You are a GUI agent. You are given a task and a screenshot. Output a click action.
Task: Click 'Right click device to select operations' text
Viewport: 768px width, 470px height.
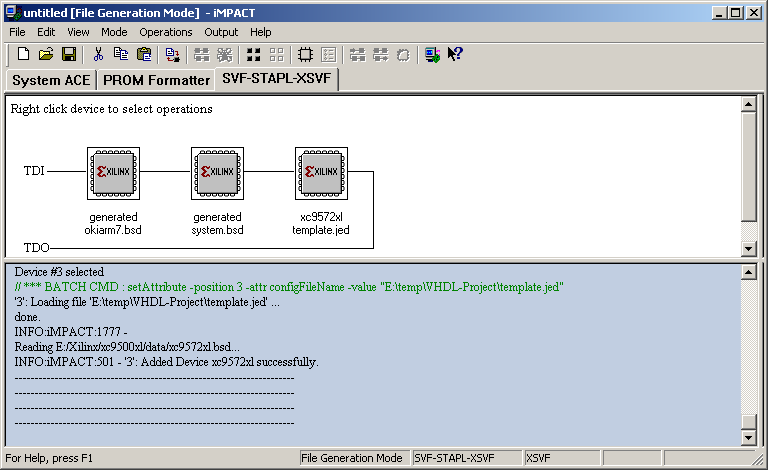coord(112,109)
